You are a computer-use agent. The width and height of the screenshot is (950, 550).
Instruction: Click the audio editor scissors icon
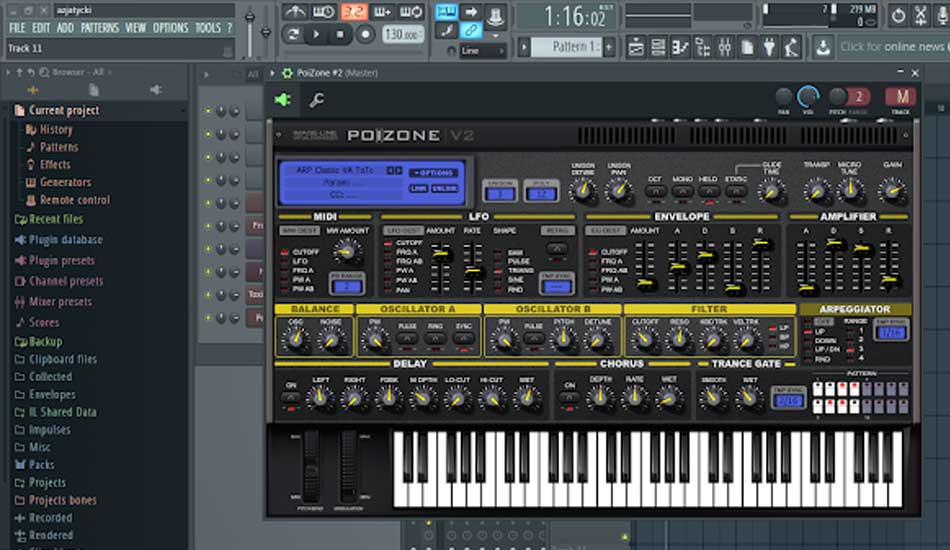tap(921, 16)
